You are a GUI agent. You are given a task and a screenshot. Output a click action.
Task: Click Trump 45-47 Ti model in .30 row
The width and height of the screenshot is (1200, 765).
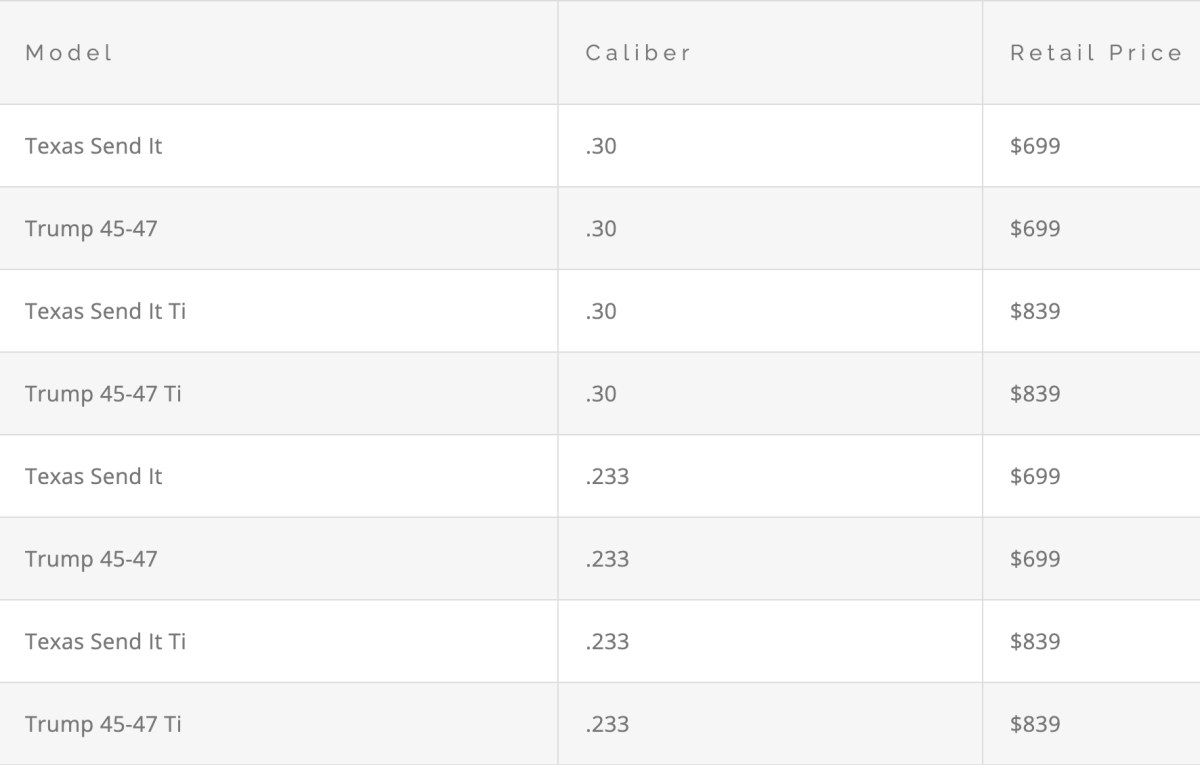point(103,394)
